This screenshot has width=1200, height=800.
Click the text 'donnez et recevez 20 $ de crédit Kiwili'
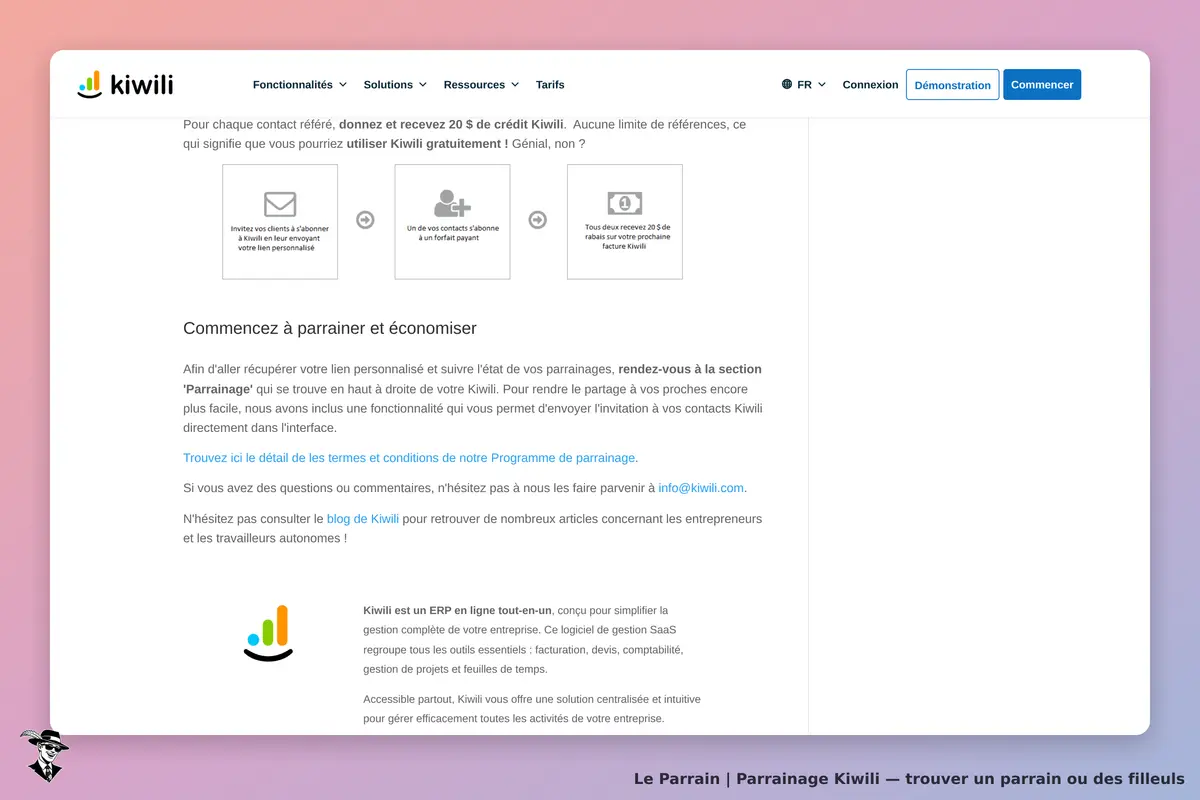coord(451,125)
